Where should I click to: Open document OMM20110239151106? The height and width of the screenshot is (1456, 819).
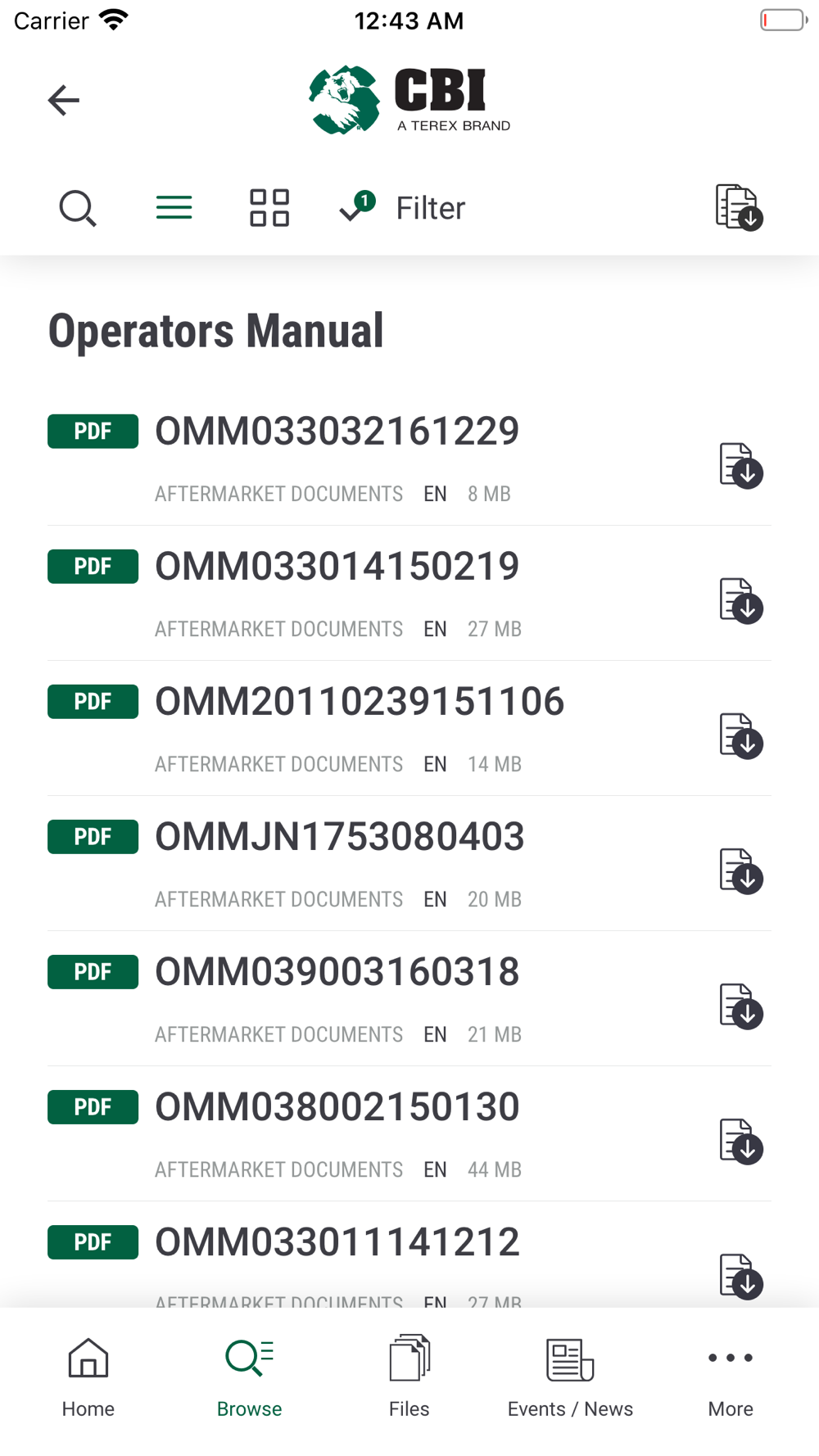(360, 702)
